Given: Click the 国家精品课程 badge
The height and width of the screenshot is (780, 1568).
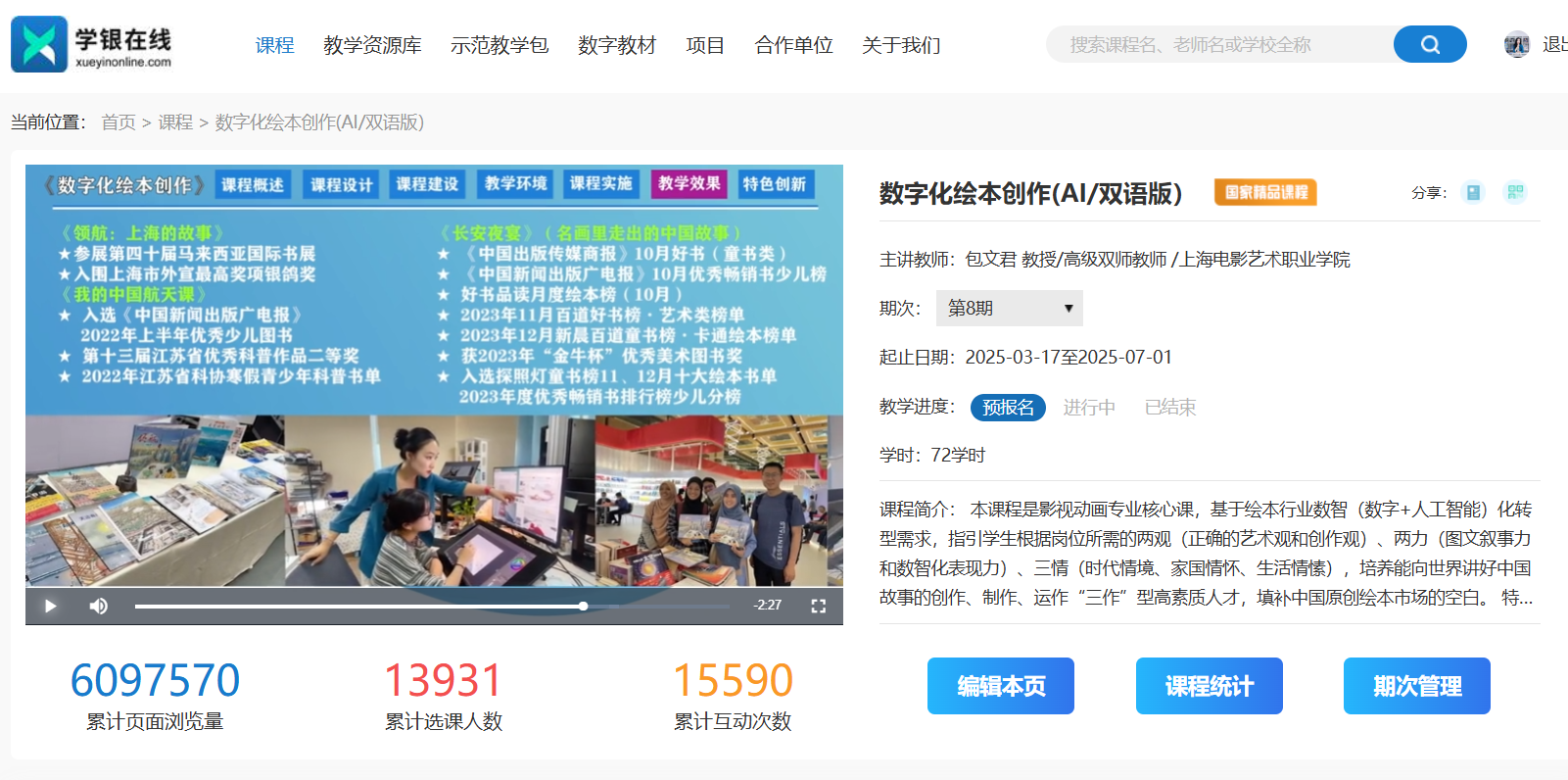Looking at the screenshot, I should tap(1265, 192).
